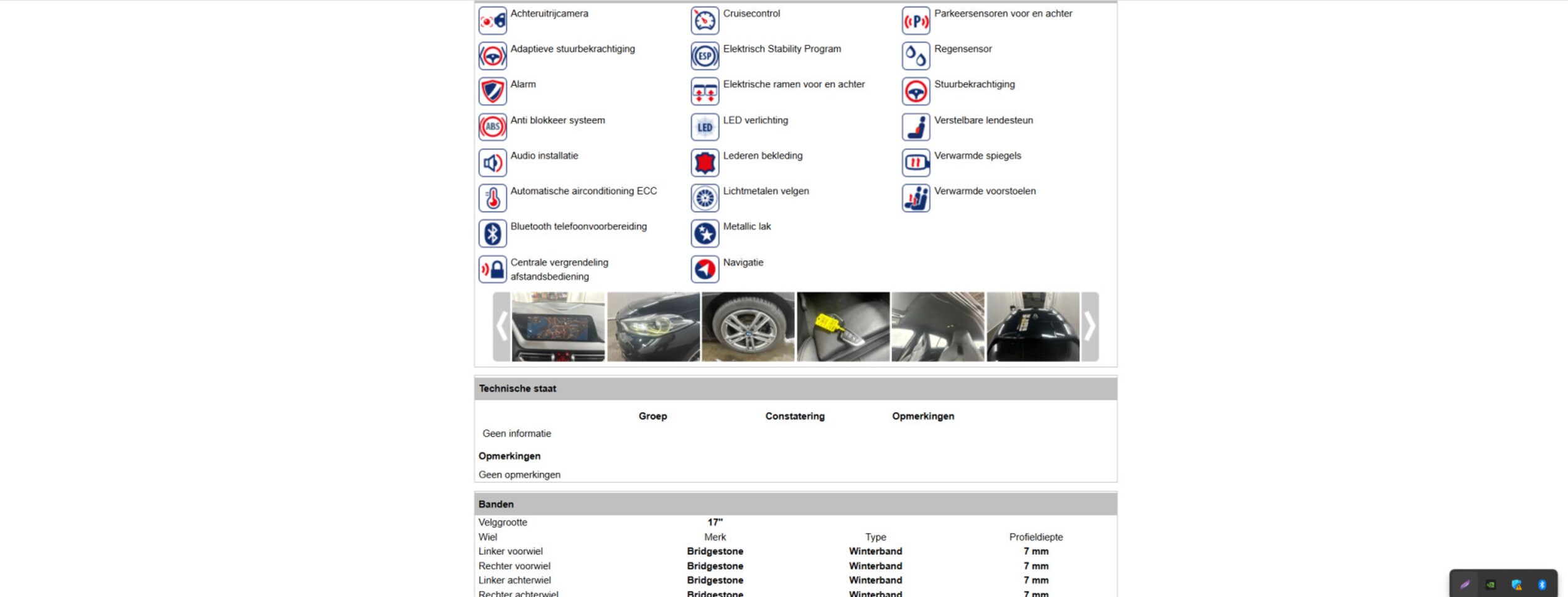
Task: Open the navigation screen photo thumbnail
Action: coord(558,326)
